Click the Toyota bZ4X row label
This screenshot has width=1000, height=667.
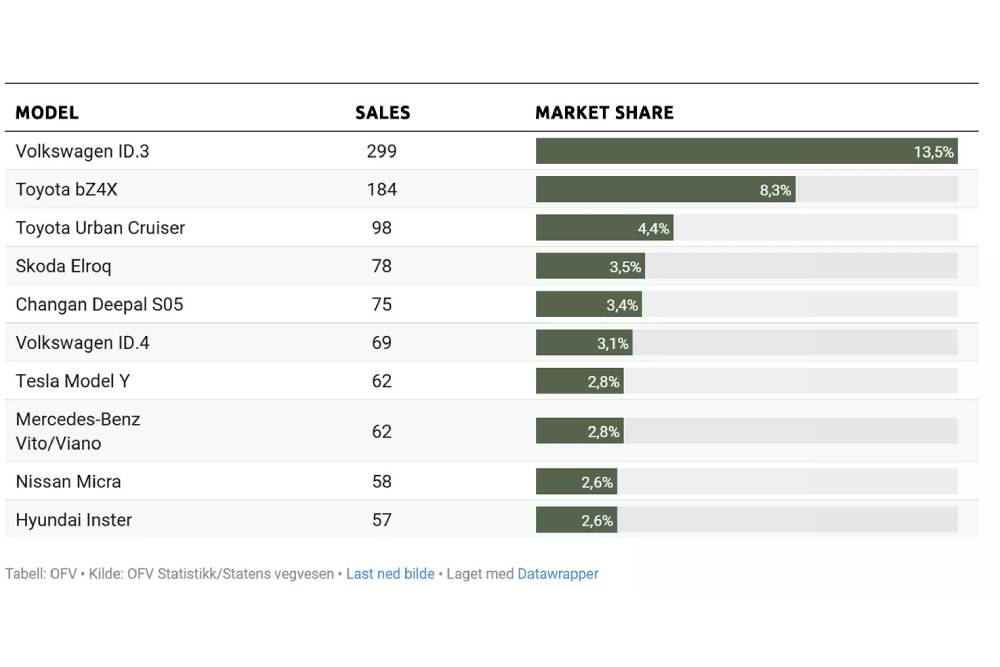click(67, 189)
